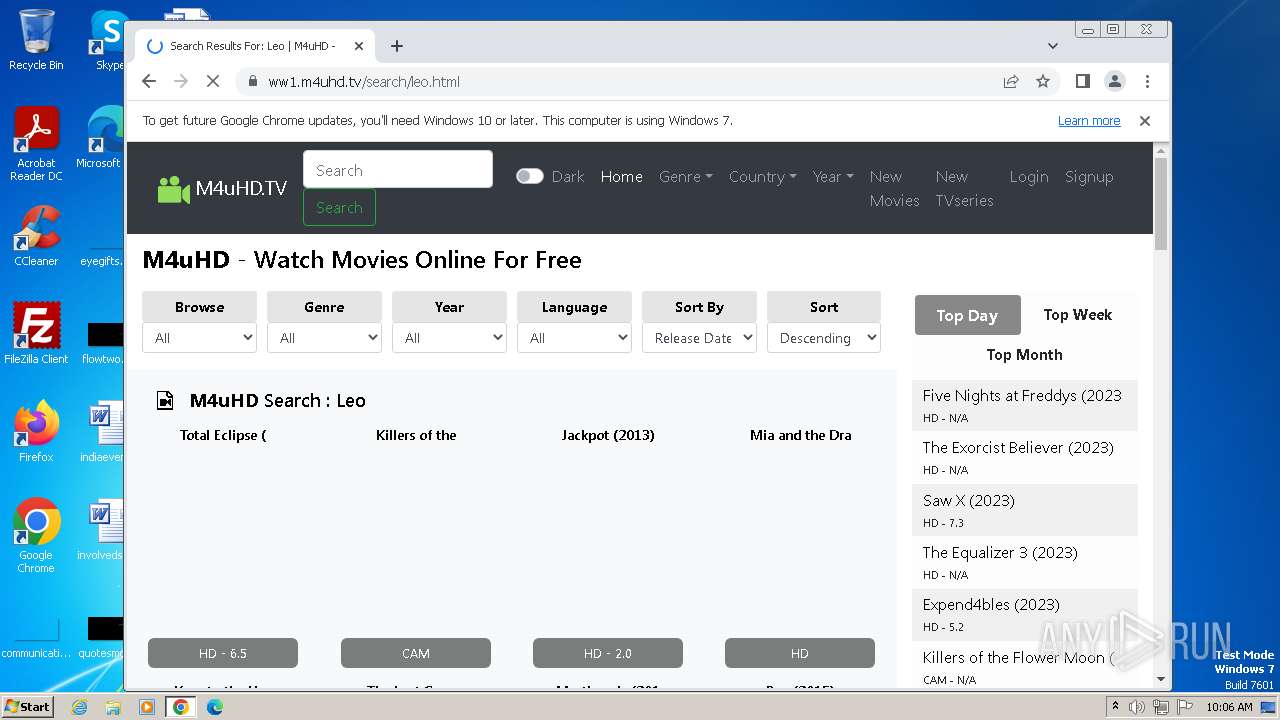Click taskbar clock showing 10:06 AM
Viewport: 1280px width, 720px height.
pyautogui.click(x=1229, y=707)
